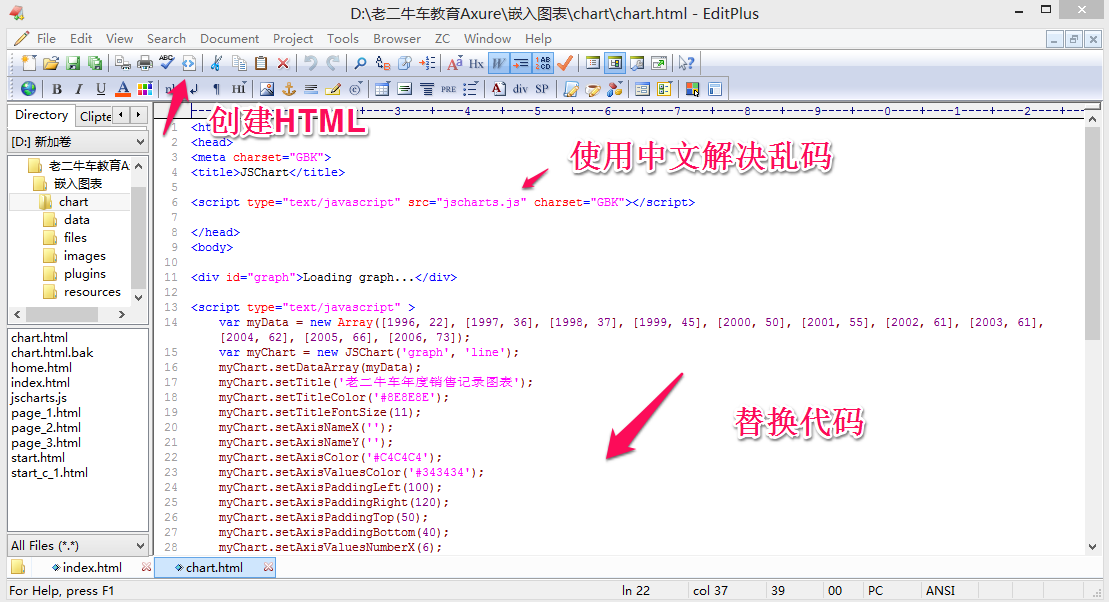Select page_2.html in the file list

click(x=46, y=427)
